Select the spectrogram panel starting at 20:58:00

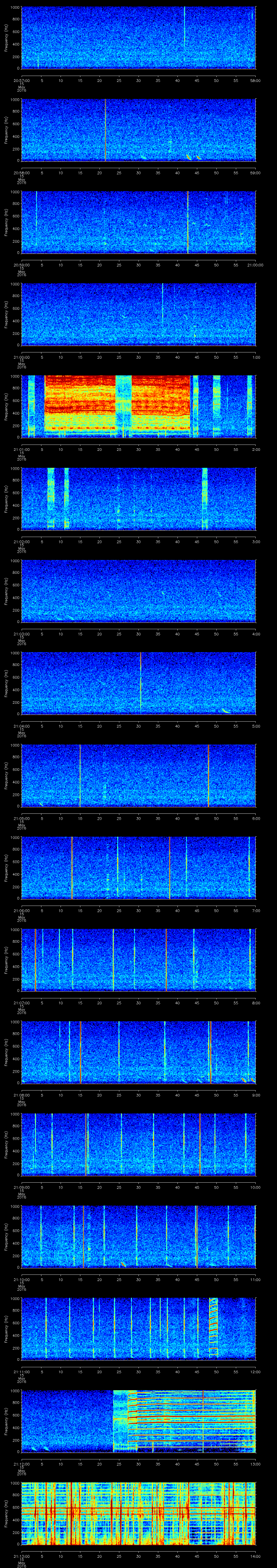[138, 130]
